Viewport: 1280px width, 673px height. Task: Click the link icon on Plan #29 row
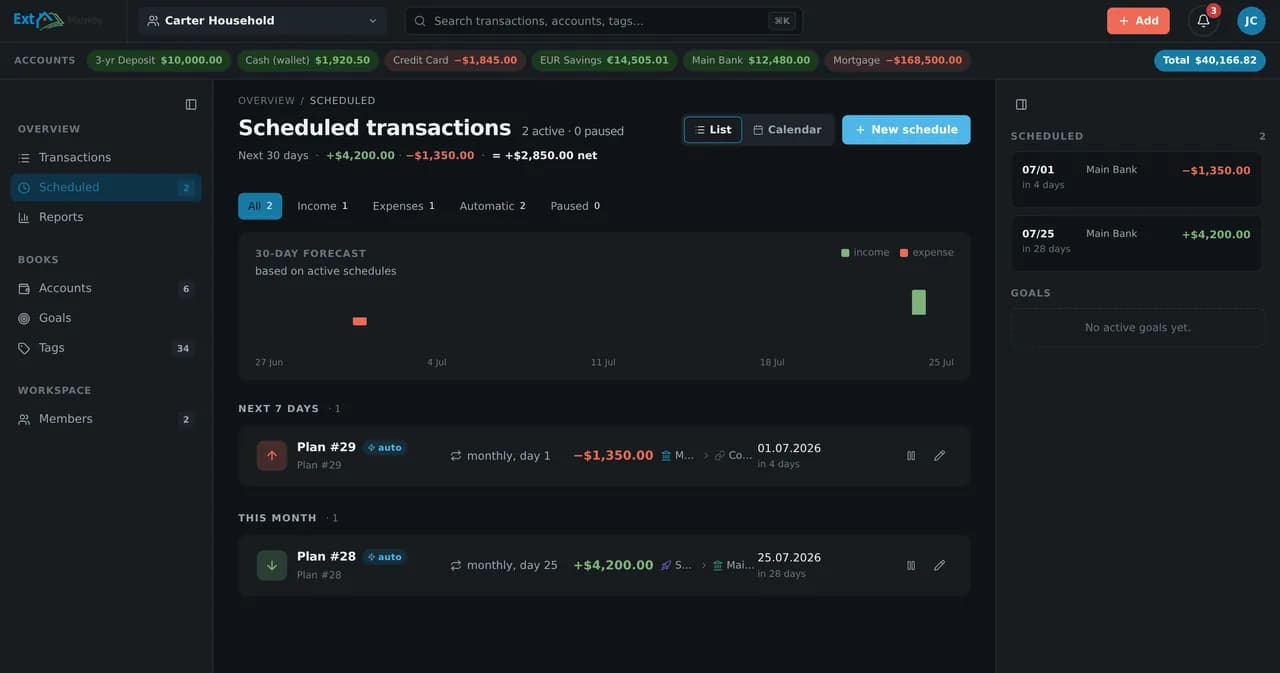point(720,455)
